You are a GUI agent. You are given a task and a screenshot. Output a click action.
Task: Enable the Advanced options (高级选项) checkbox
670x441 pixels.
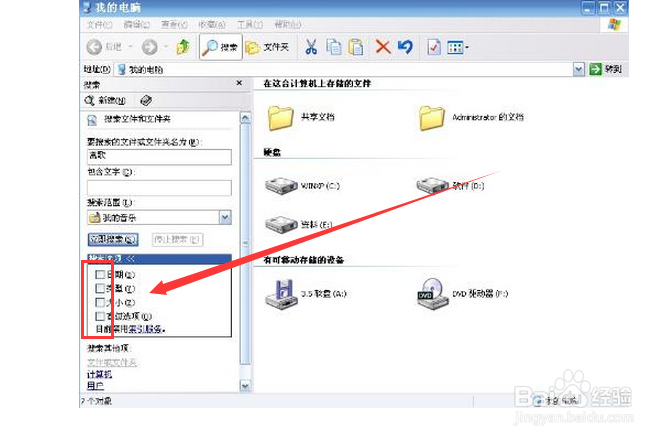click(x=100, y=316)
